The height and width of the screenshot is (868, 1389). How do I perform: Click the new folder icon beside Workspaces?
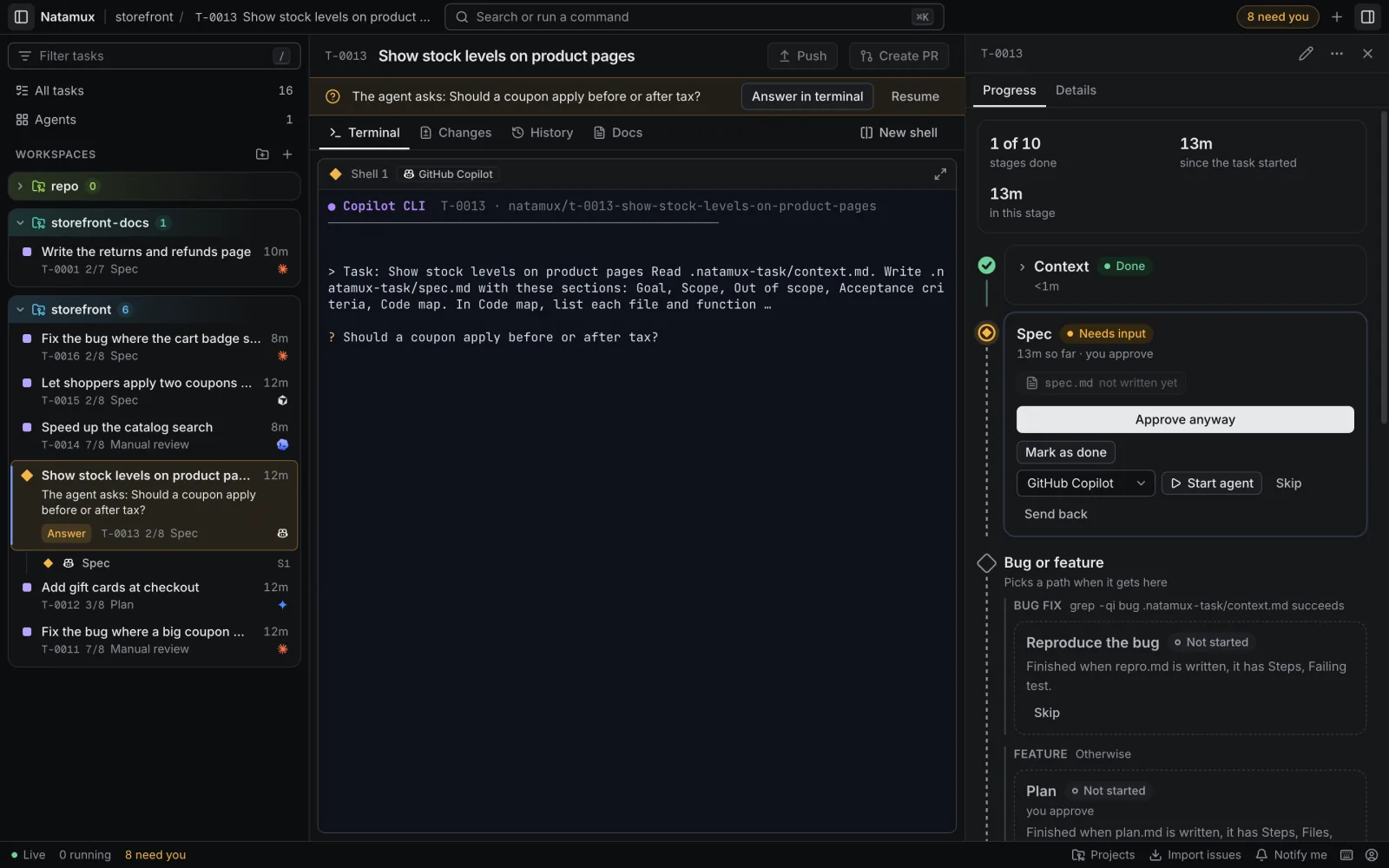[262, 155]
